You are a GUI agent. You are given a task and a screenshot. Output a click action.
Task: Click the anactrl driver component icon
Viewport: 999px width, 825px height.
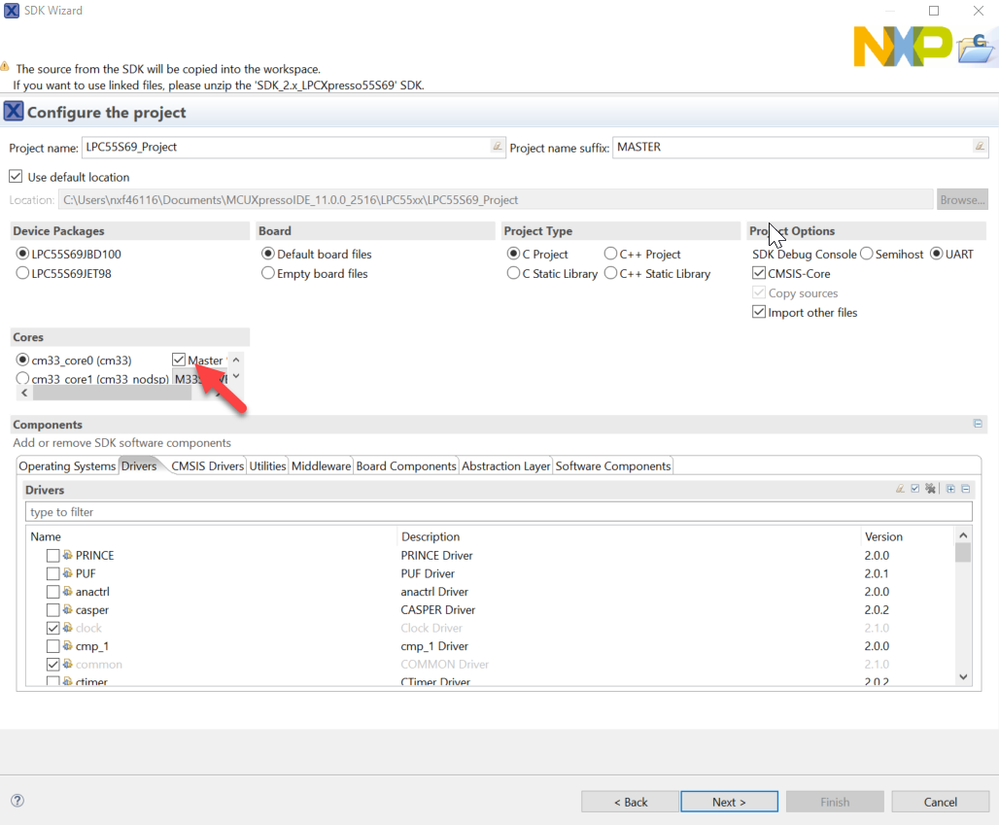(68, 591)
